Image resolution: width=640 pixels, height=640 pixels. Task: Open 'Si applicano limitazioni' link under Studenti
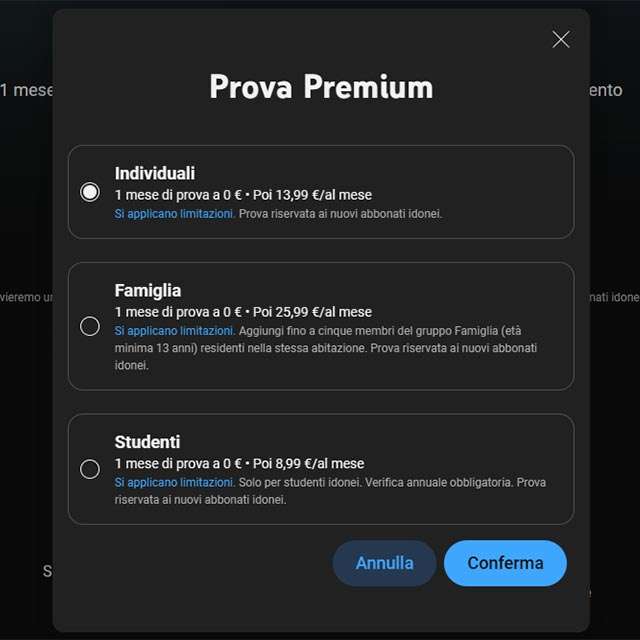[172, 482]
